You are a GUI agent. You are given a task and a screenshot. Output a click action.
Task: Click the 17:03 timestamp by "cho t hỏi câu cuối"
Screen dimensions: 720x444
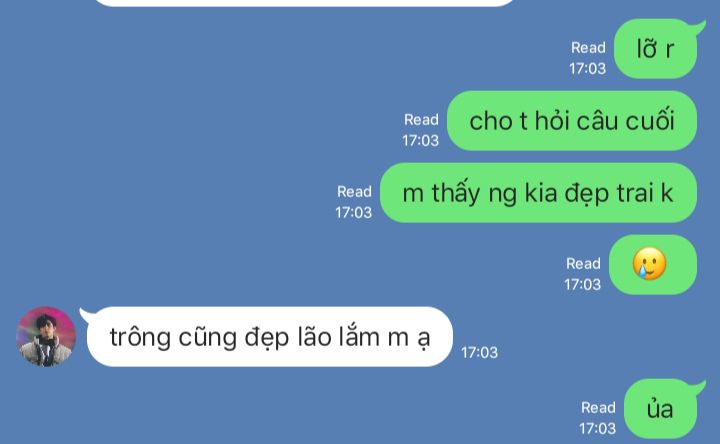coord(420,141)
